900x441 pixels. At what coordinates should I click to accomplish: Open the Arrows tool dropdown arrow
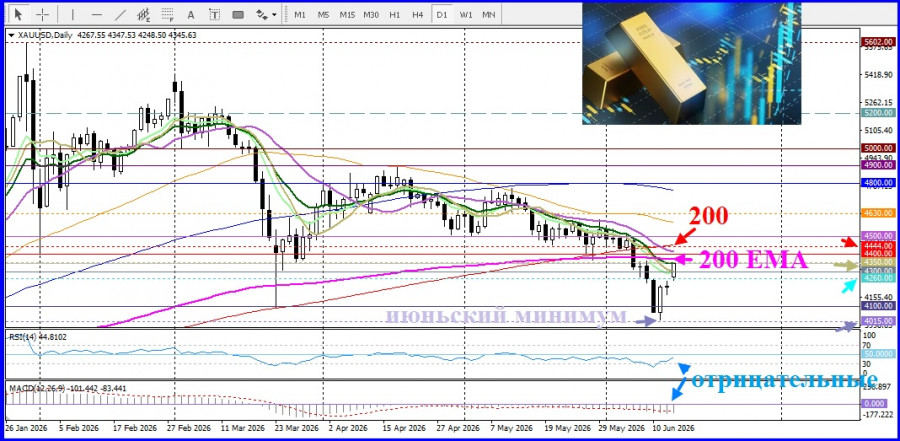pos(274,14)
